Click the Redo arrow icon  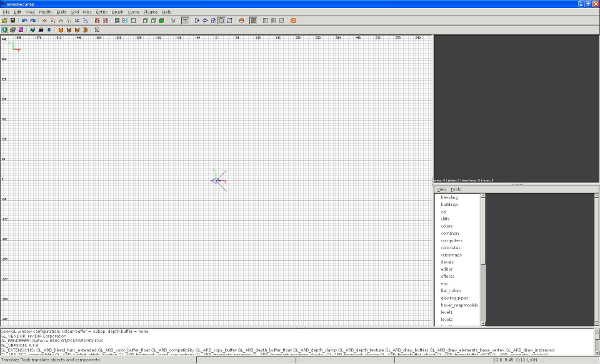coord(33,21)
